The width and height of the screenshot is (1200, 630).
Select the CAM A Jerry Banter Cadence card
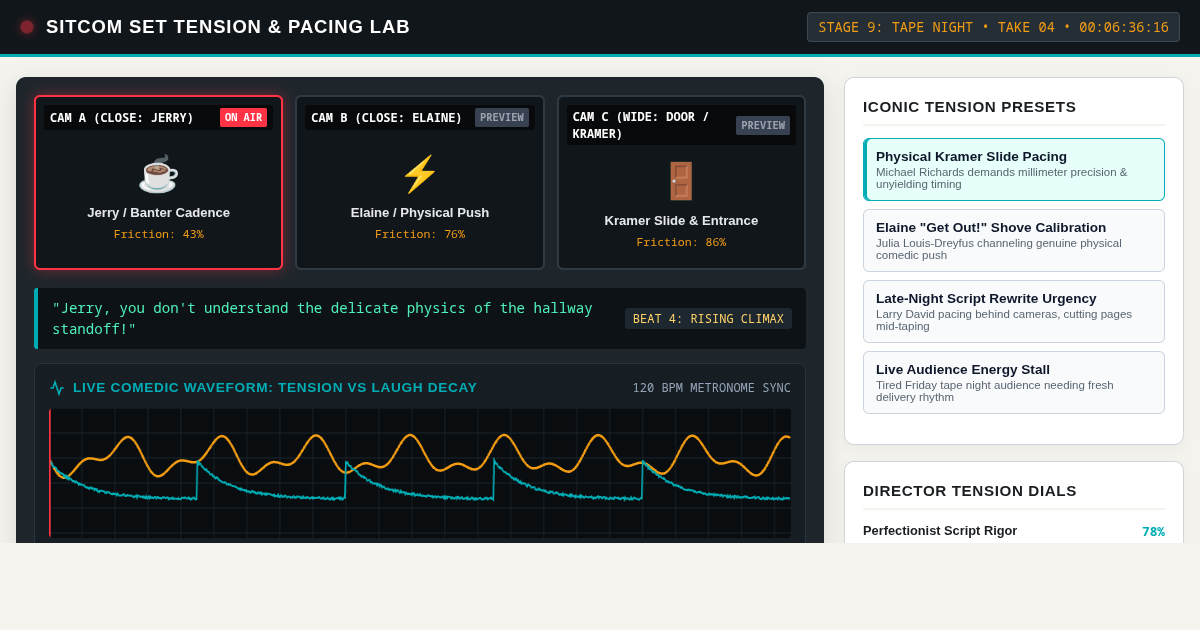(159, 182)
